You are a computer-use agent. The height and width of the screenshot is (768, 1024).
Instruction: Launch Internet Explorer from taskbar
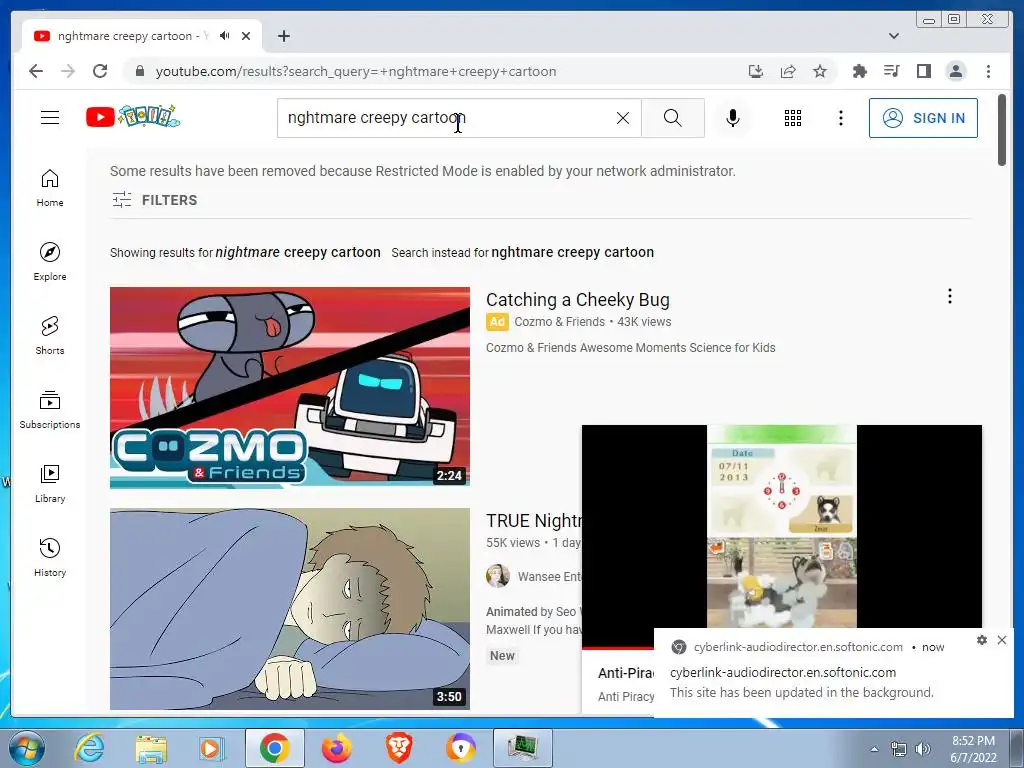[x=88, y=748]
